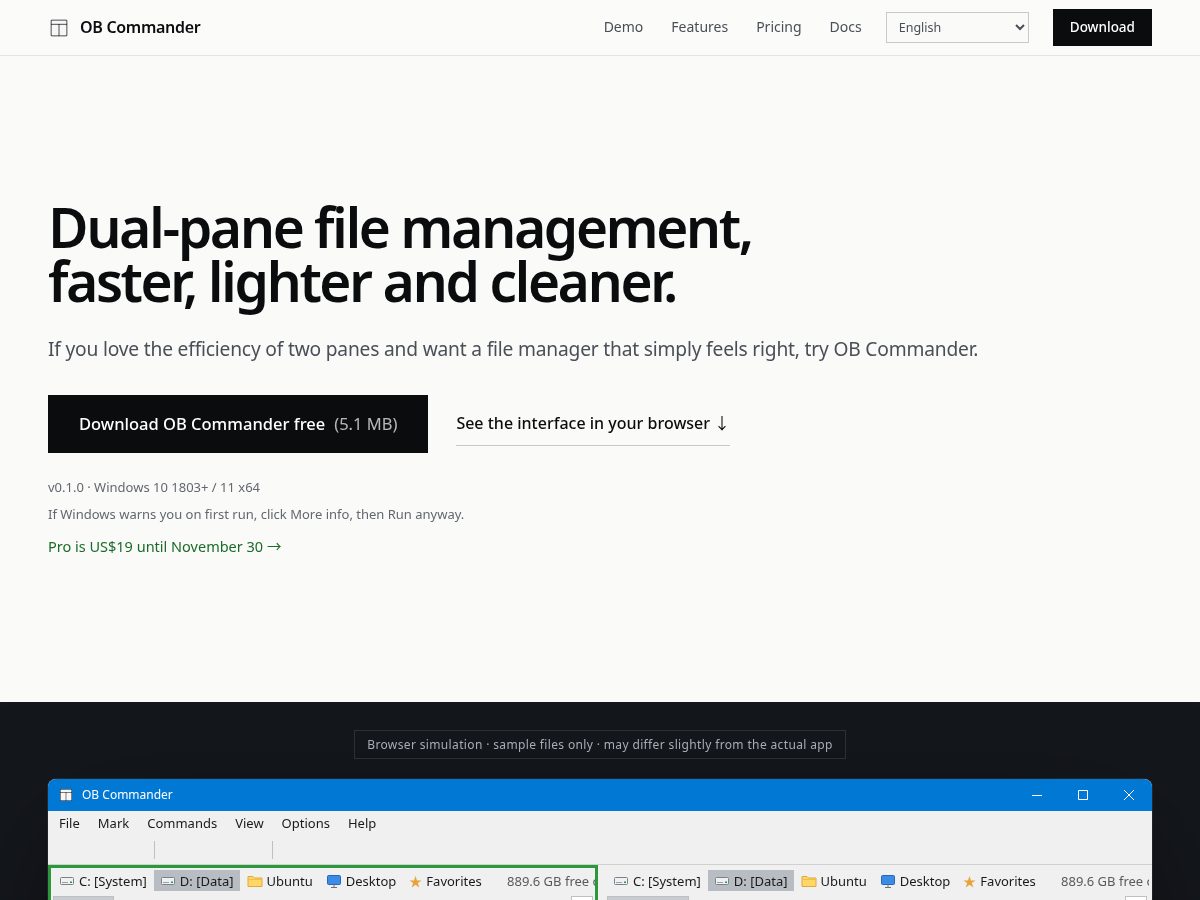Open Favorites star in left pane
Image resolution: width=1200 pixels, height=900 pixels.
pyautogui.click(x=445, y=881)
